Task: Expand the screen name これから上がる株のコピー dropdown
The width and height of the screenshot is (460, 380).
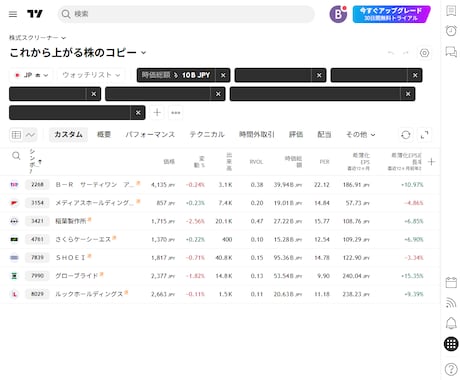Action: tap(78, 53)
